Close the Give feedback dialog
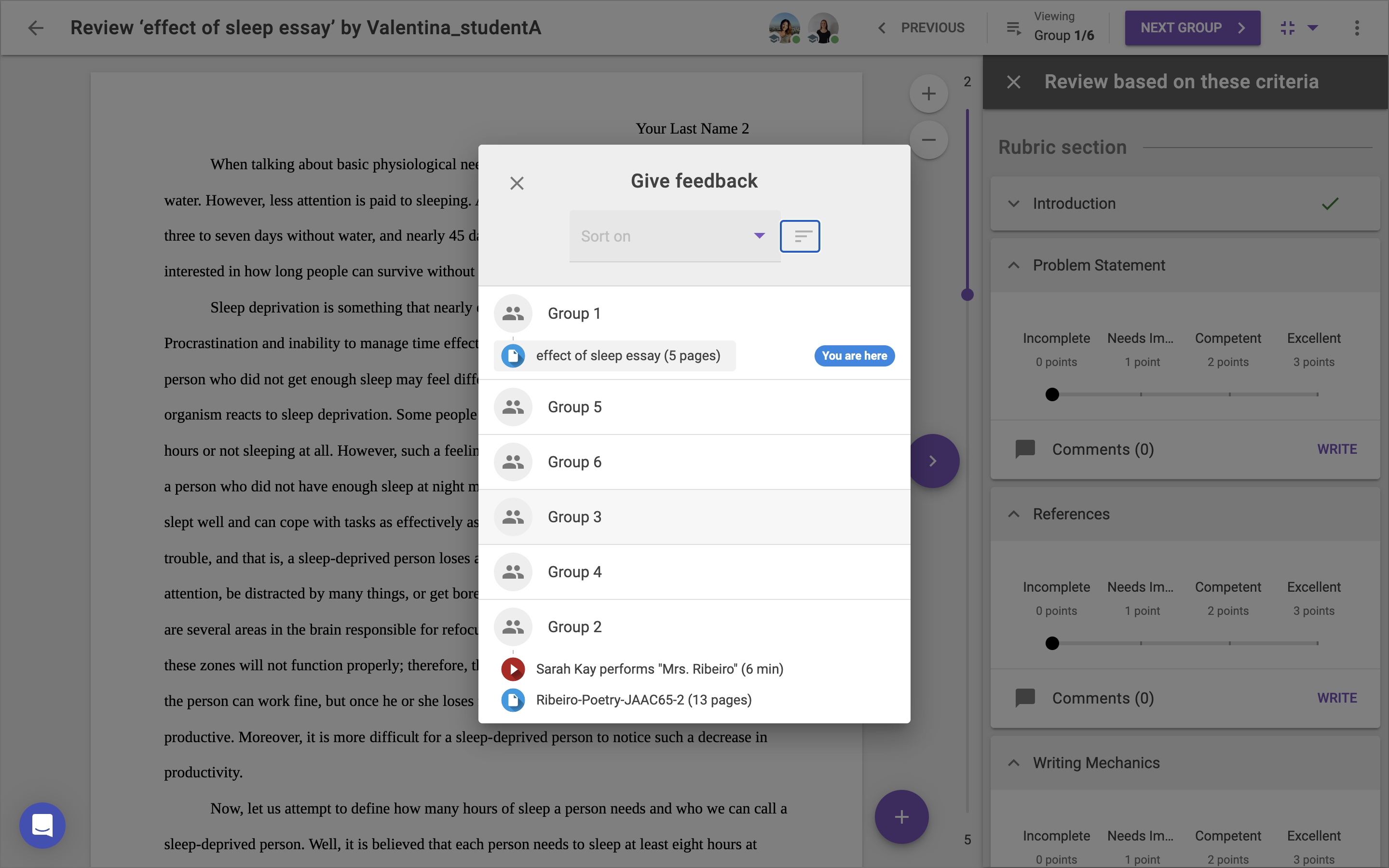The height and width of the screenshot is (868, 1389). [x=517, y=183]
